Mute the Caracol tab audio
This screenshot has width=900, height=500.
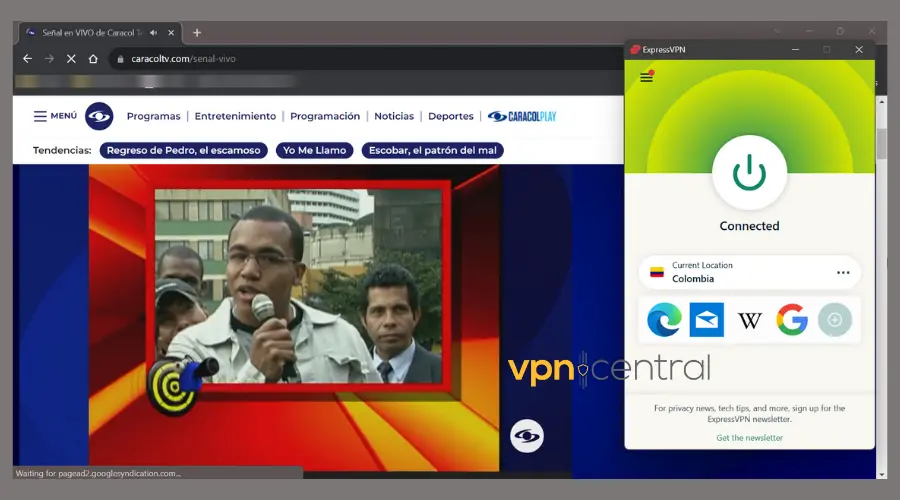[153, 33]
